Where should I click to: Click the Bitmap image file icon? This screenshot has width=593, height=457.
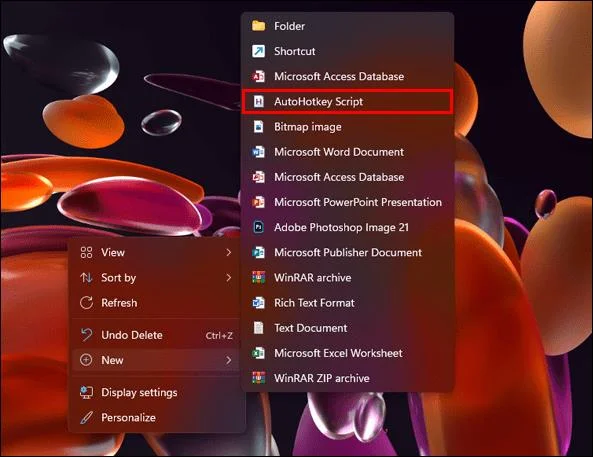tap(259, 127)
